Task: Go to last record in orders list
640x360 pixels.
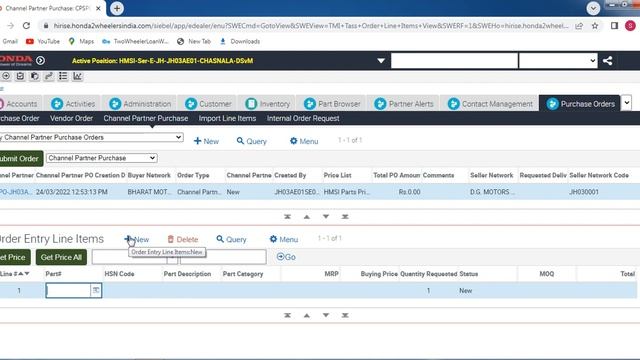Action: 345,217
